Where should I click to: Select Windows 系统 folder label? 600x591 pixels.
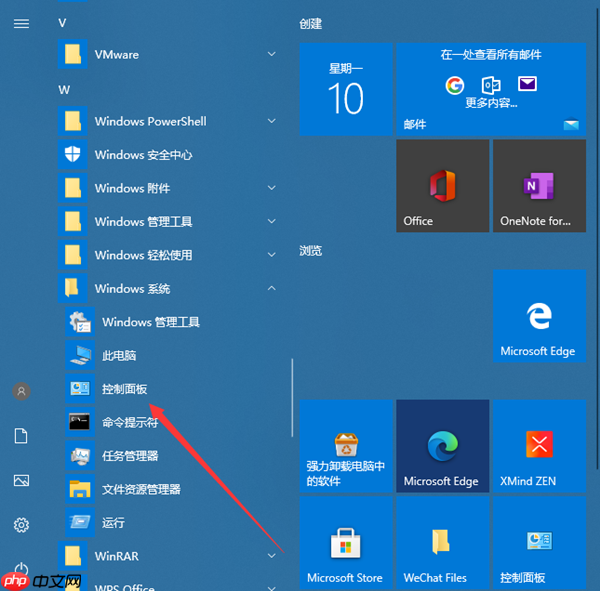[x=132, y=289]
